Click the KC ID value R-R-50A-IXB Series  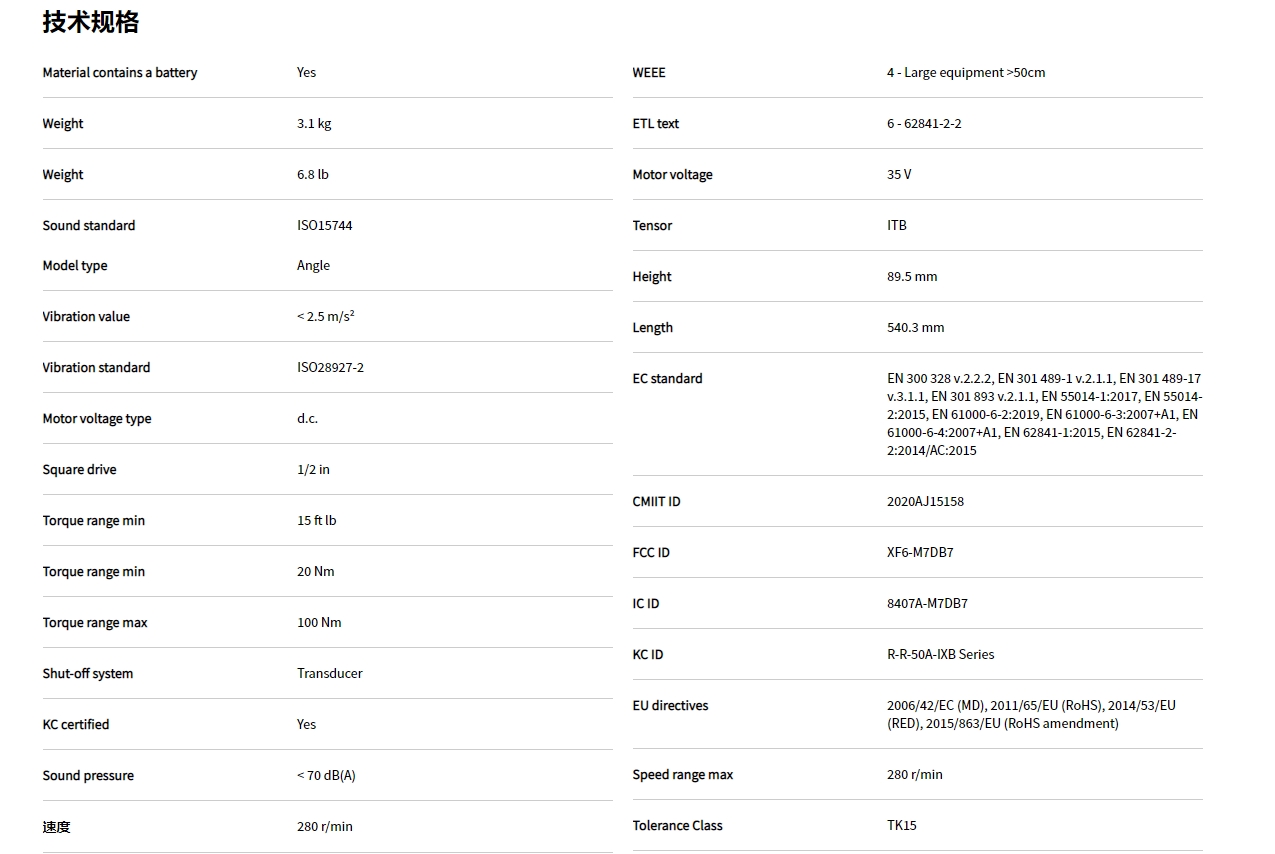coord(940,655)
